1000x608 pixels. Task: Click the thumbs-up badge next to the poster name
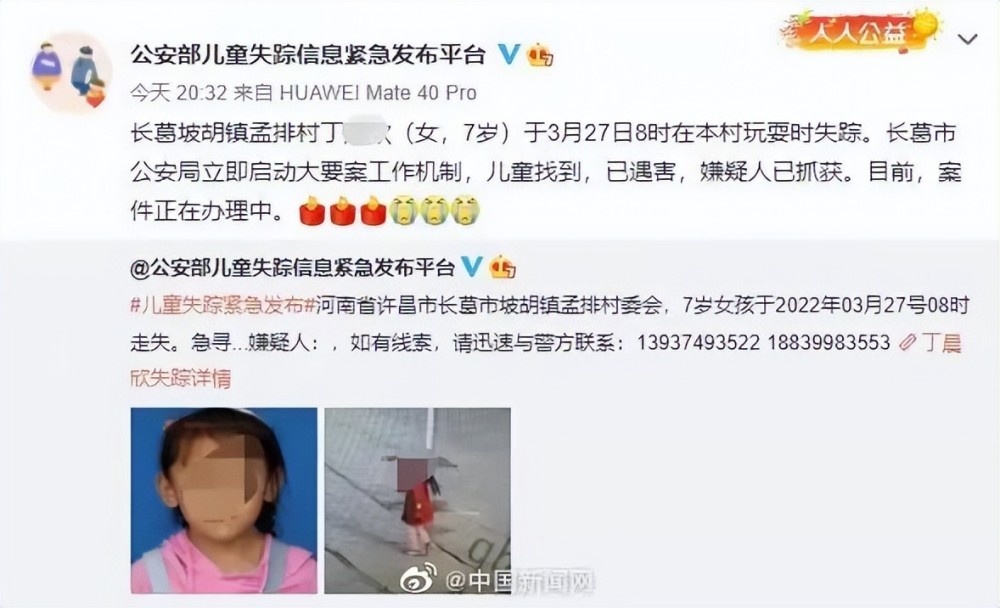point(540,56)
